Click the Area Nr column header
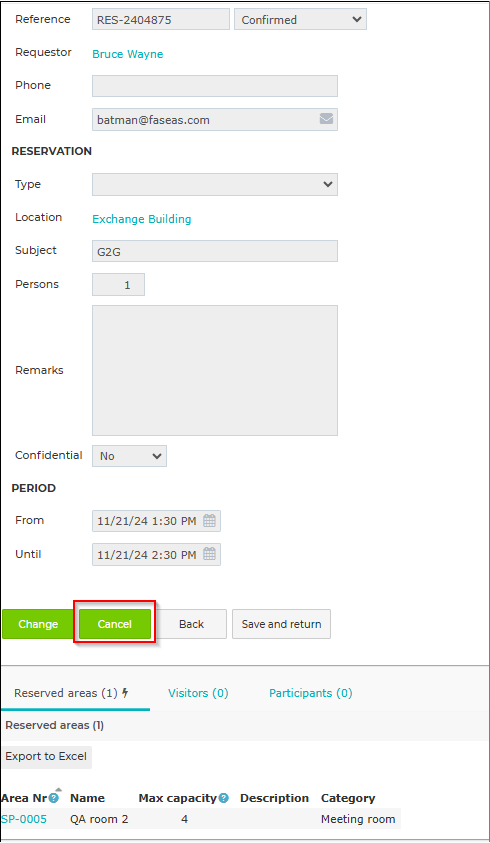Screen dimensions: 490x843 pos(24,798)
